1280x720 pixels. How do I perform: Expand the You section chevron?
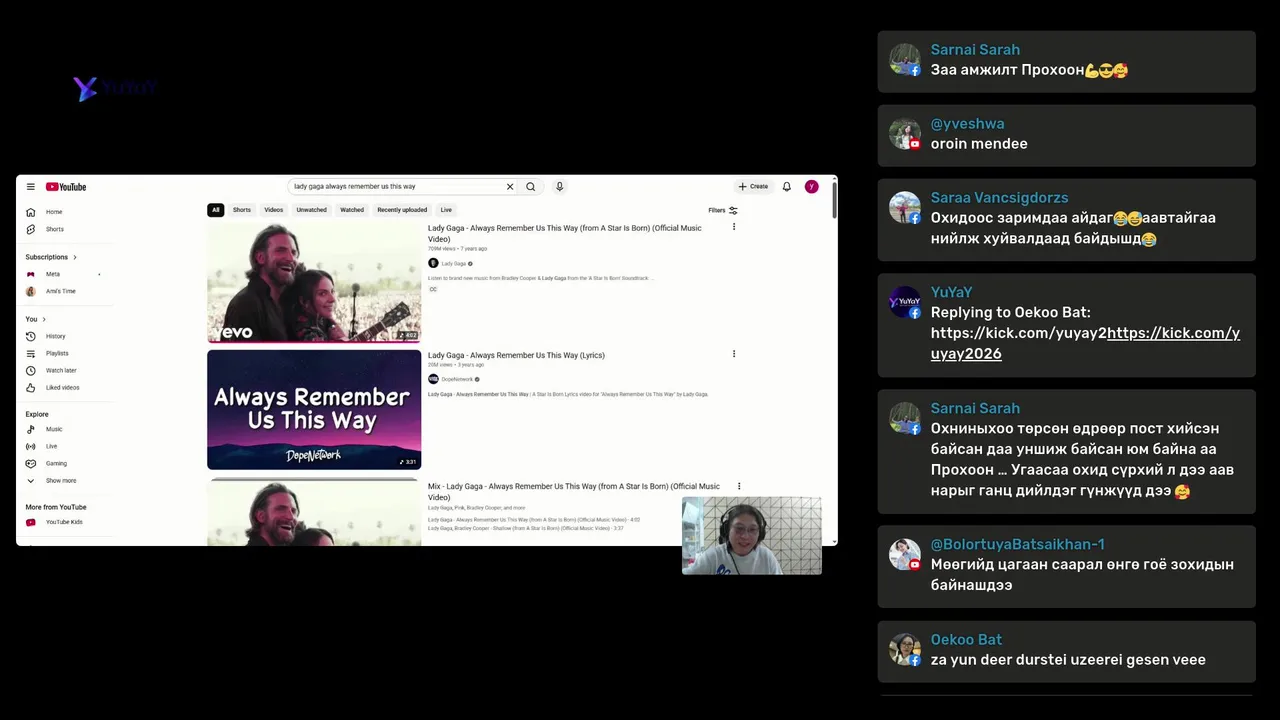(44, 319)
